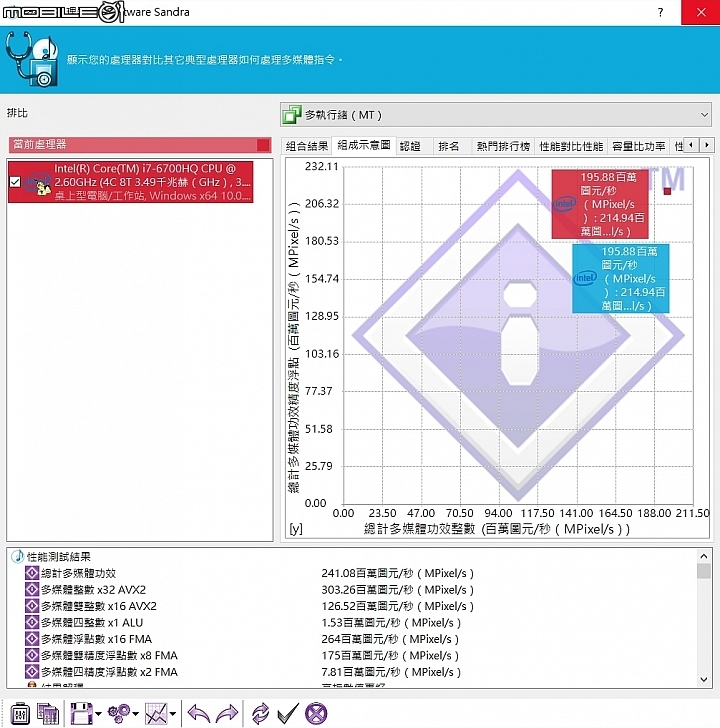
Task: Click the circled X cancel icon
Action: point(316,713)
